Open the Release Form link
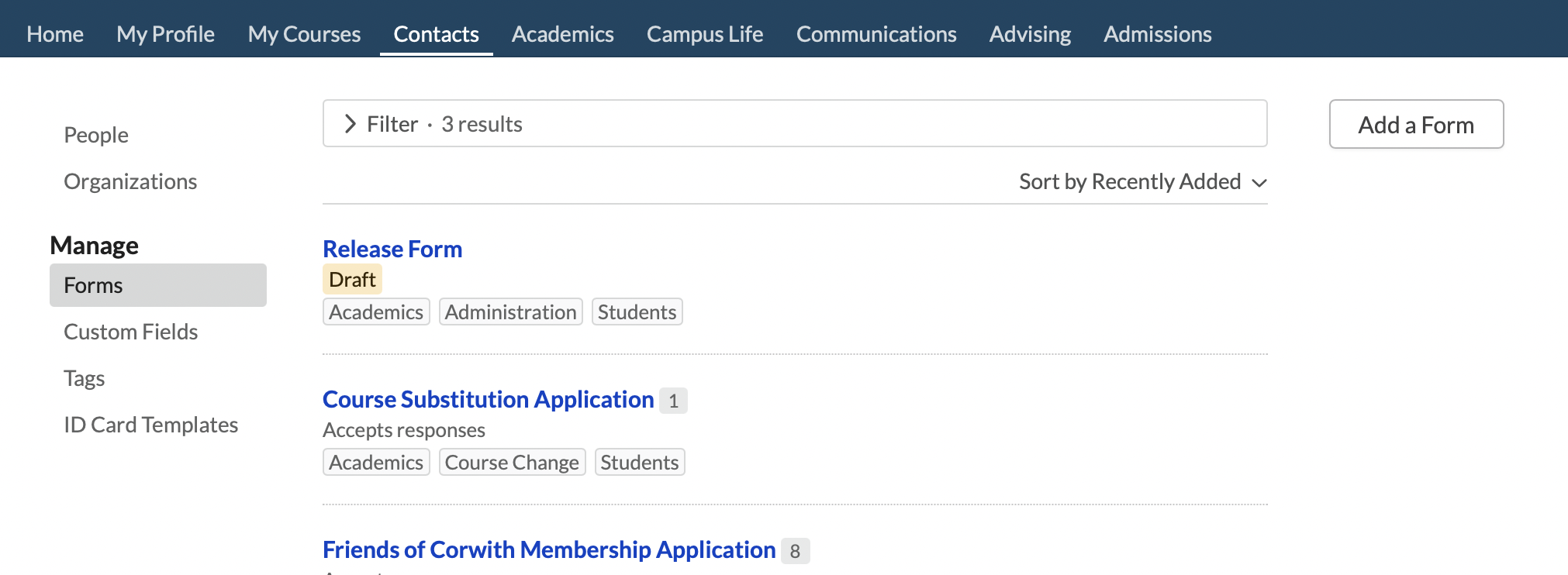The width and height of the screenshot is (1568, 575). (x=392, y=250)
